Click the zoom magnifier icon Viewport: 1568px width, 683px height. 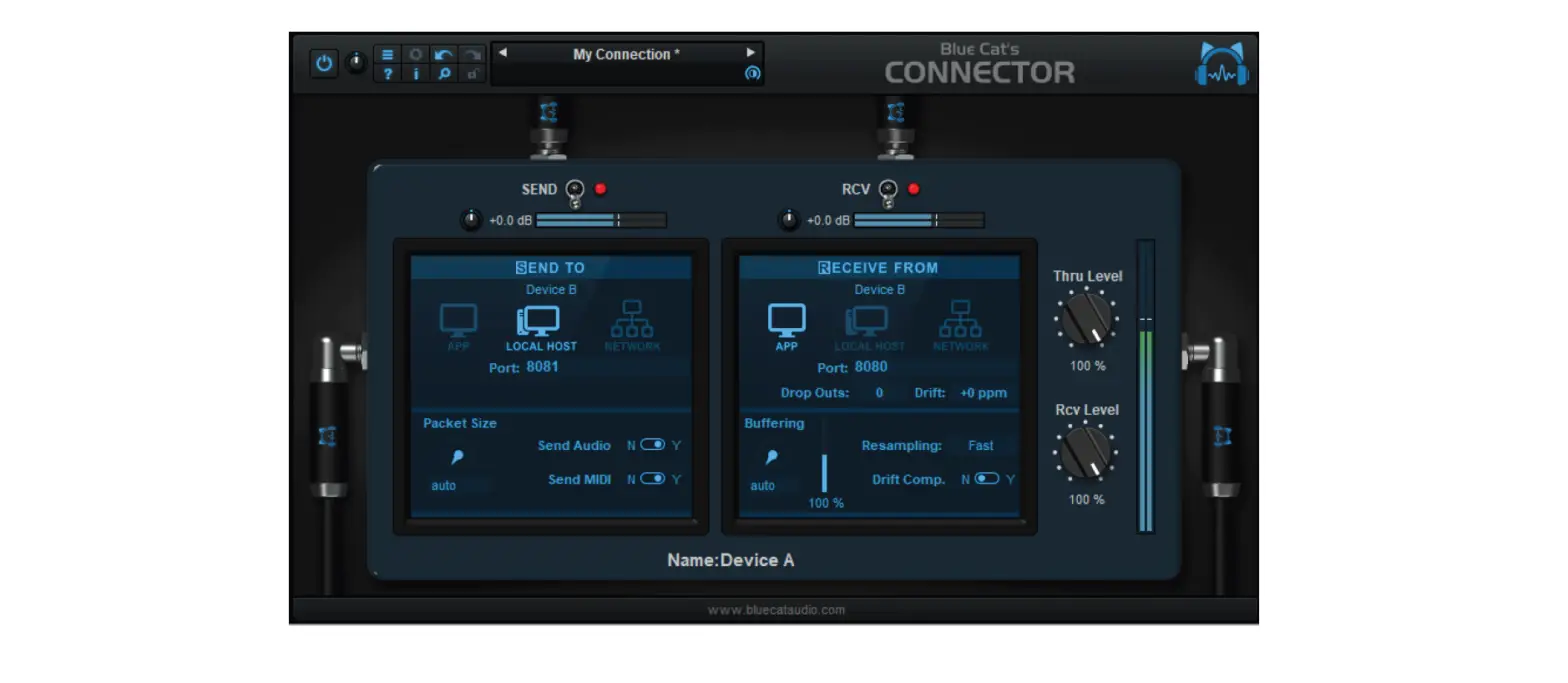[444, 73]
